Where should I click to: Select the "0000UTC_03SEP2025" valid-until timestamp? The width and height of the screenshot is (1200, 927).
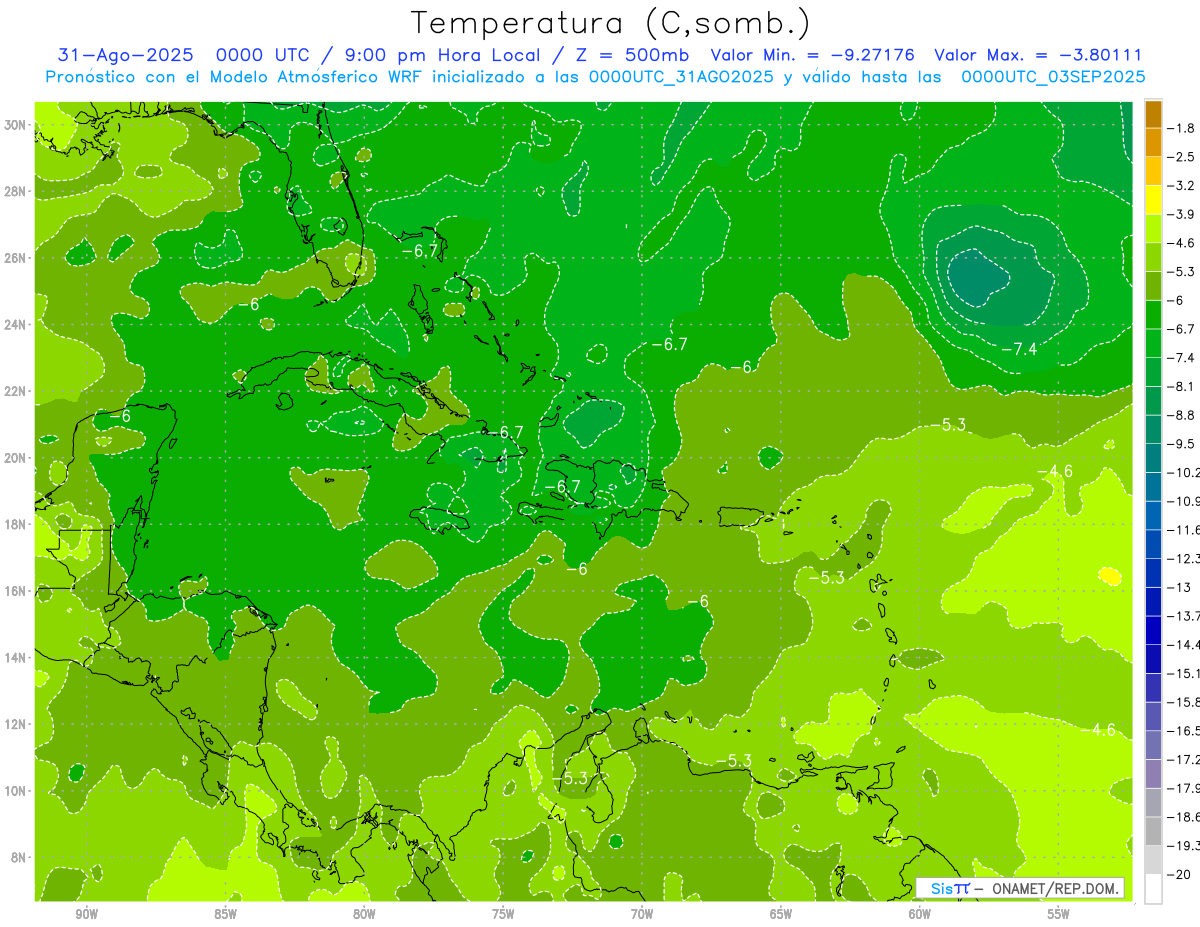1053,77
